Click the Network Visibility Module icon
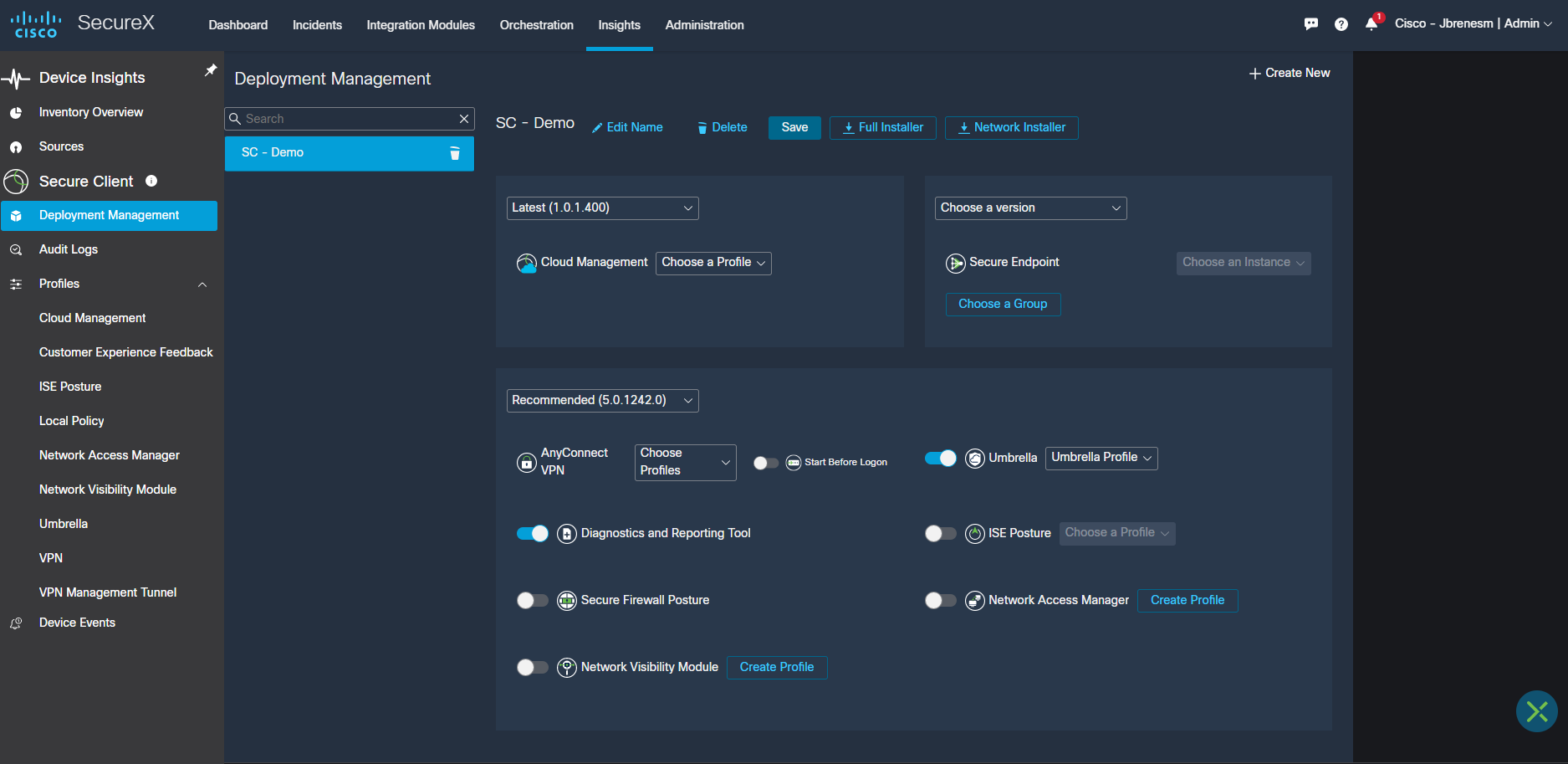The image size is (1568, 764). pos(567,668)
